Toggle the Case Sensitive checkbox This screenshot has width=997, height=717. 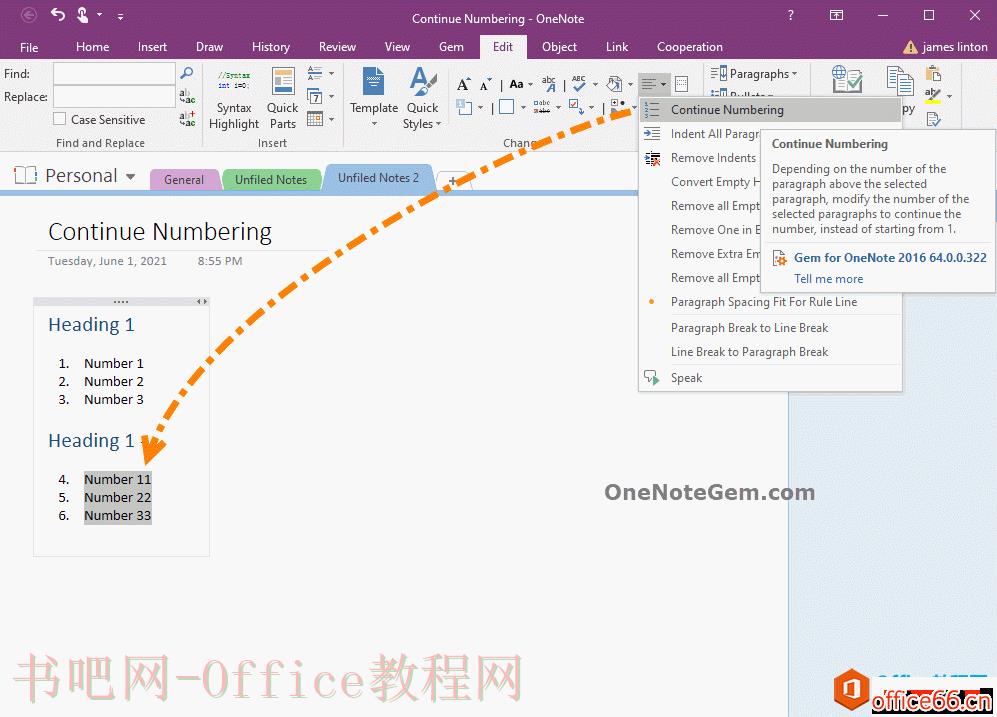tap(60, 119)
